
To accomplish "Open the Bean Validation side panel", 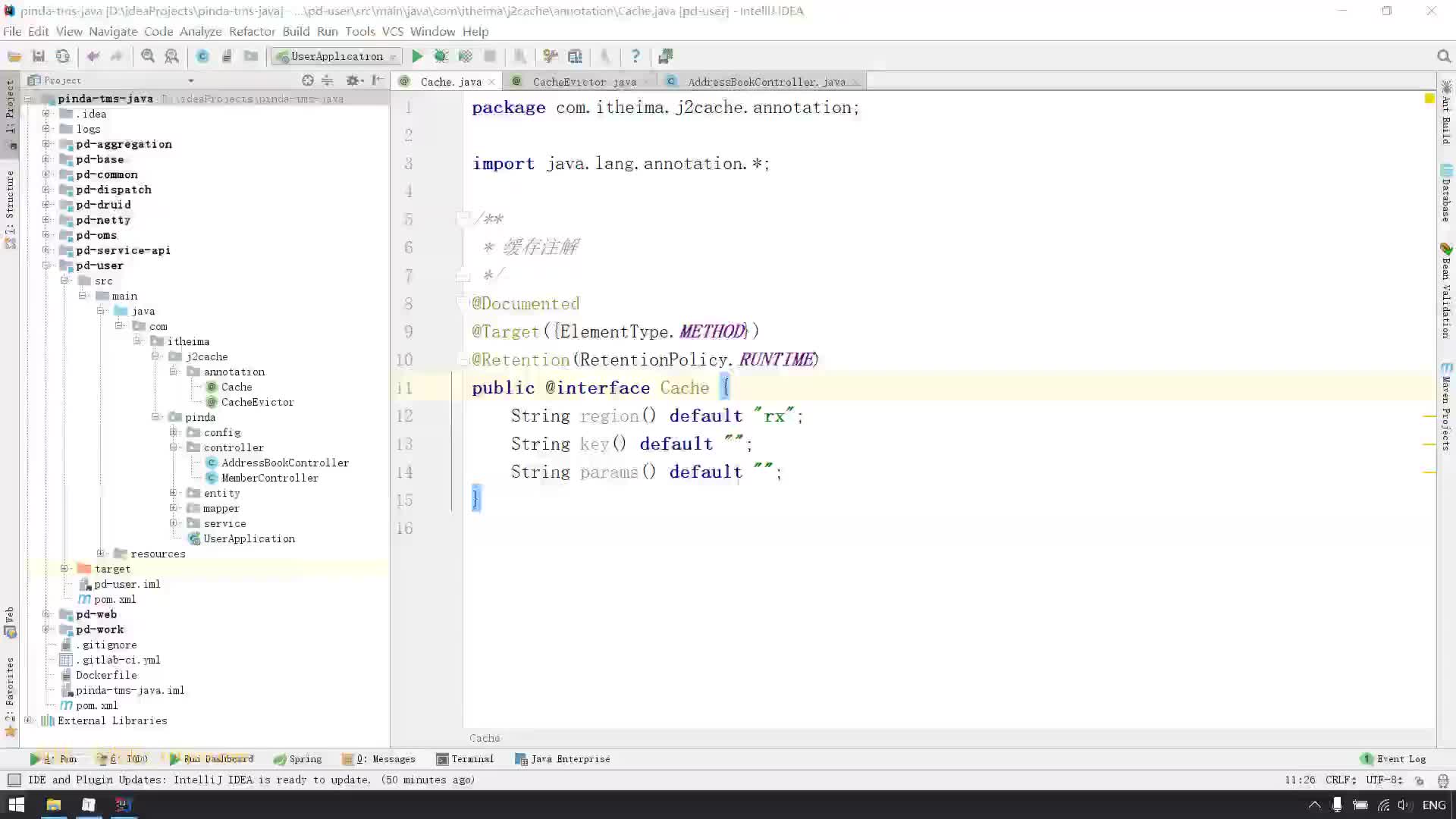I will click(1446, 290).
